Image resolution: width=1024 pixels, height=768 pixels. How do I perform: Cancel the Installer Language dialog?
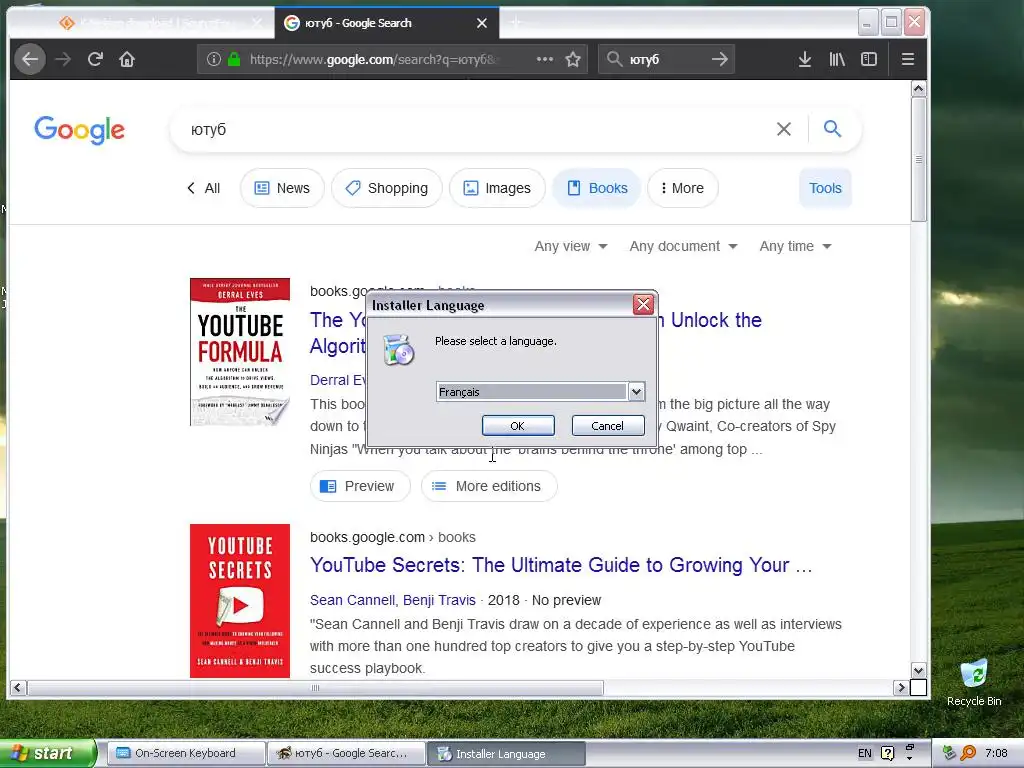coord(607,426)
